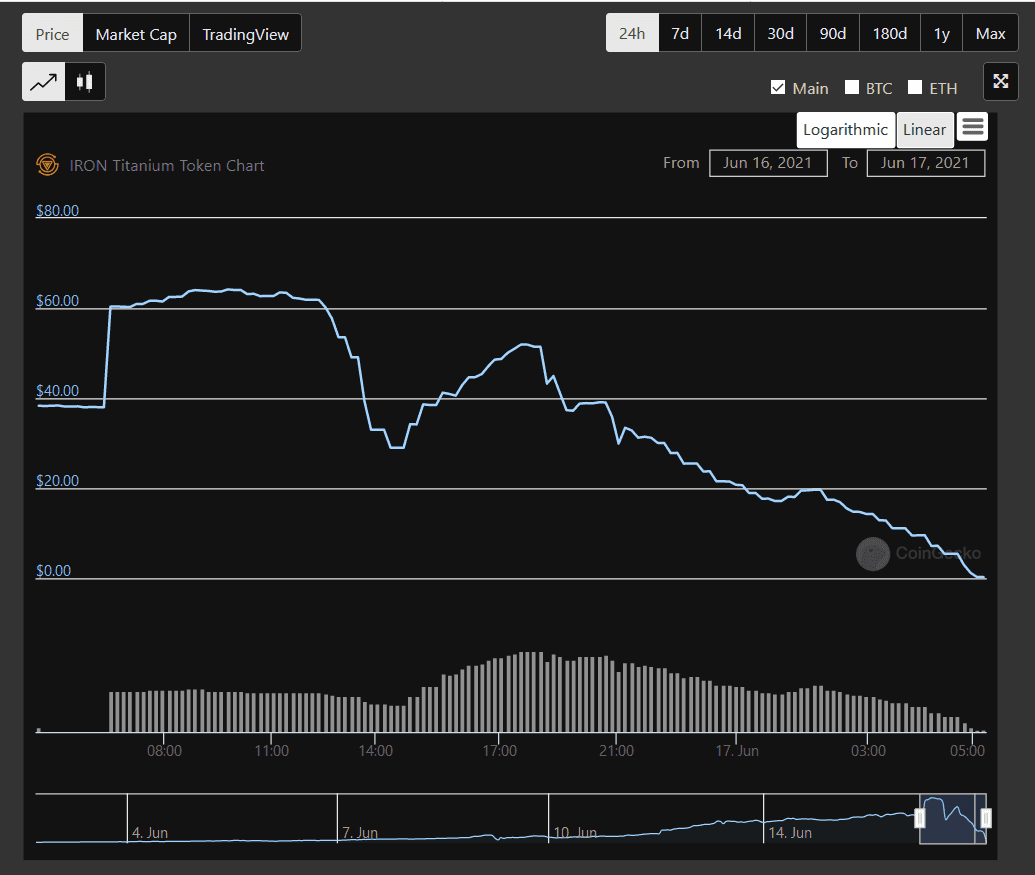Set scale to Logarithmic
1035x875 pixels.
pyautogui.click(x=845, y=130)
